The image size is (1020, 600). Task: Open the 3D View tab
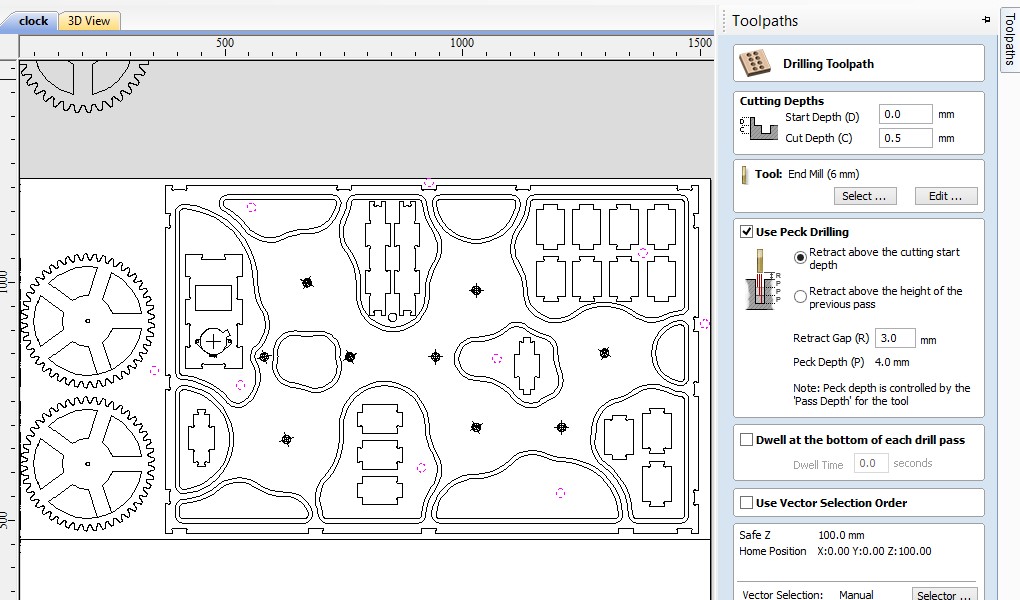click(x=89, y=21)
